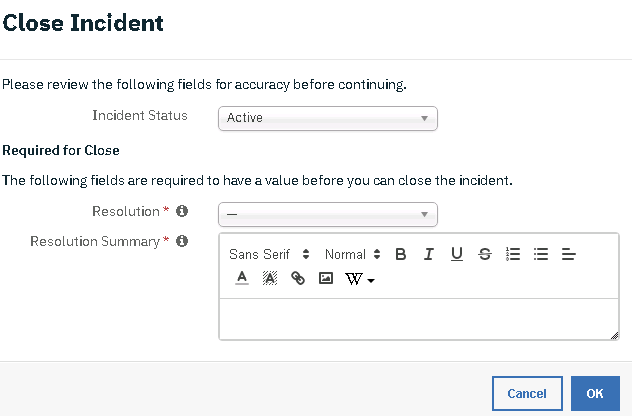Insert a bulleted list
Viewport: 632px width, 416px height.
click(541, 254)
